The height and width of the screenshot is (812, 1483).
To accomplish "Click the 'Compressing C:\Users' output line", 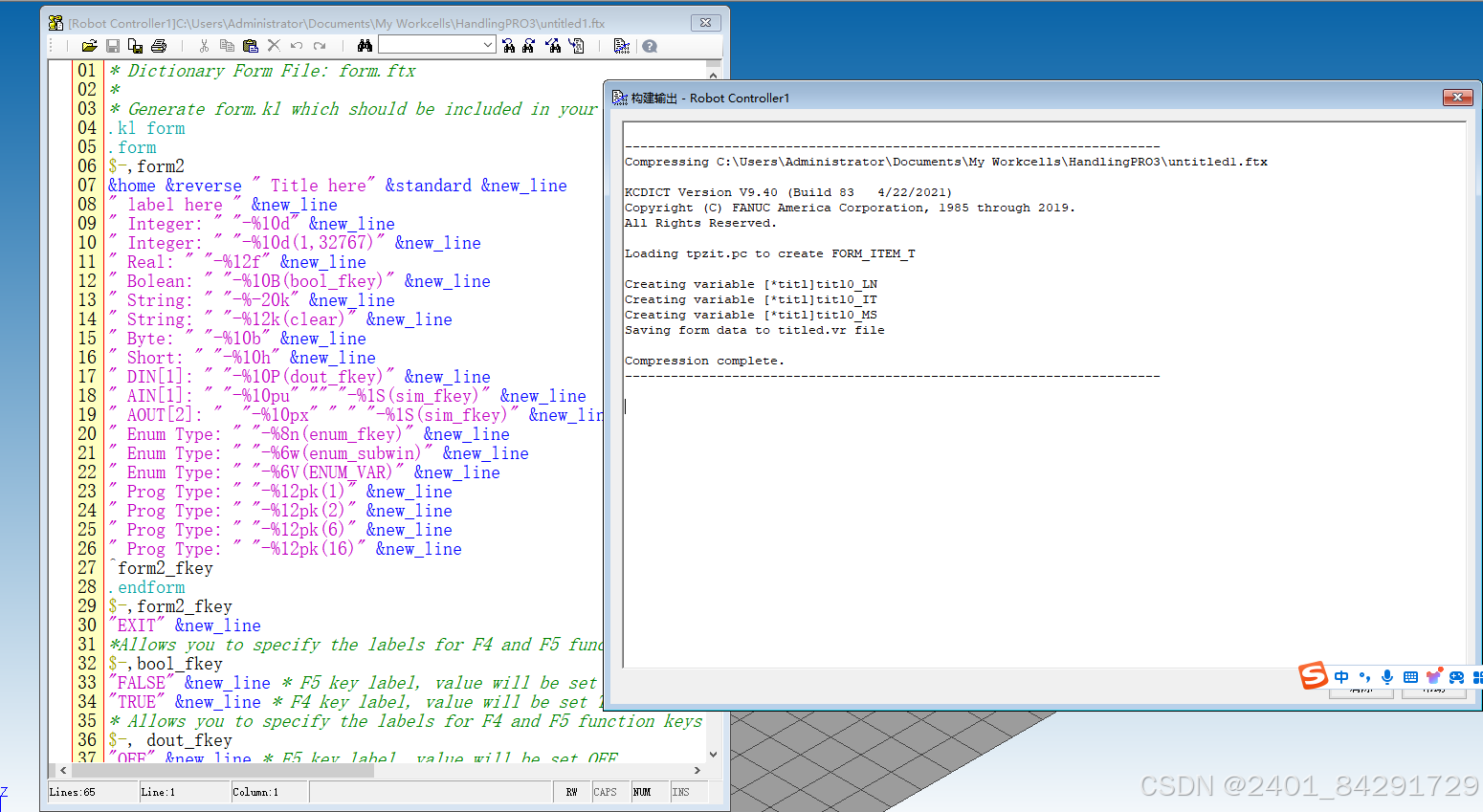I will pyautogui.click(x=946, y=162).
